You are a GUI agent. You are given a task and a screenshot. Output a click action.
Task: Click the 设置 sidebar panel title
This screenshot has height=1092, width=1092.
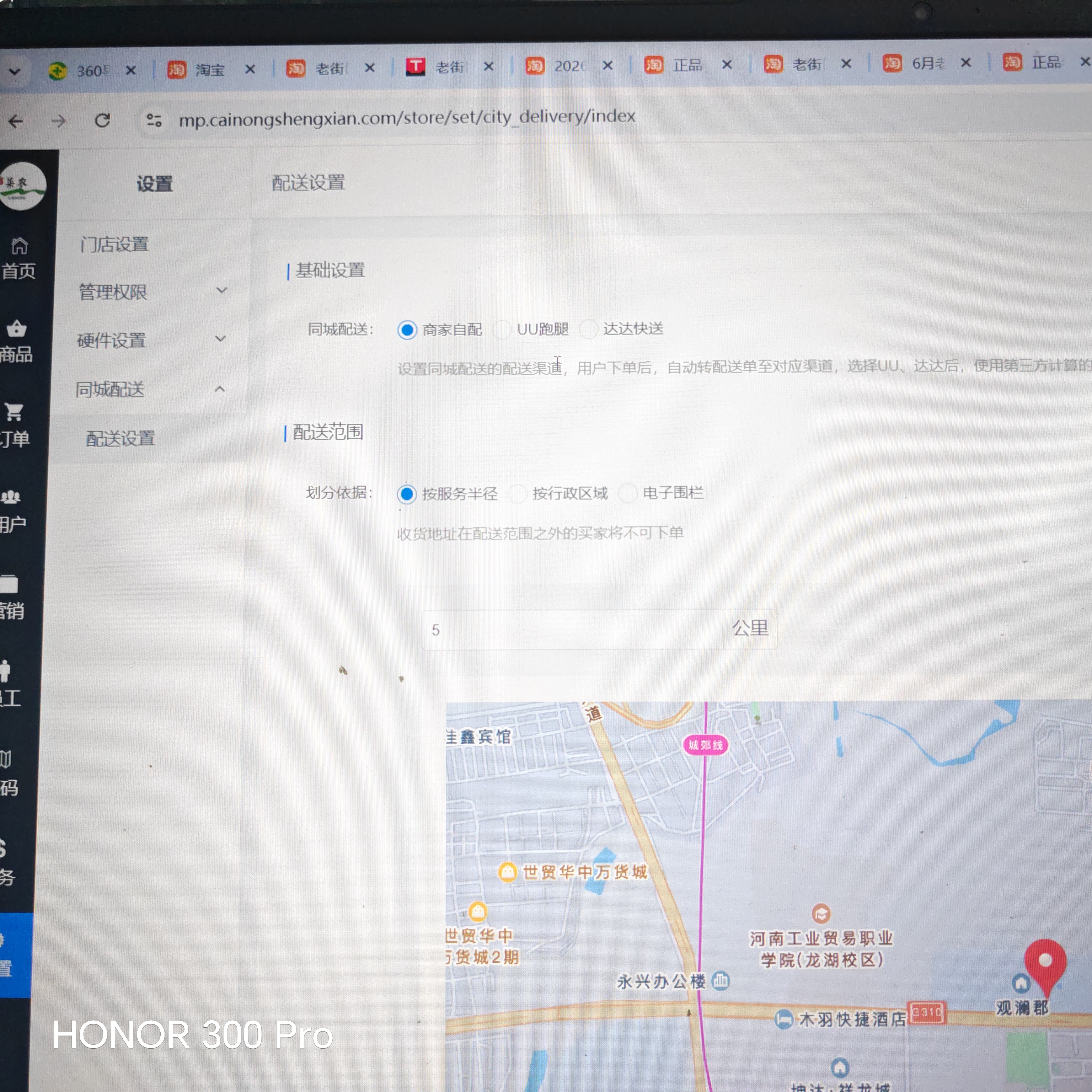[154, 184]
